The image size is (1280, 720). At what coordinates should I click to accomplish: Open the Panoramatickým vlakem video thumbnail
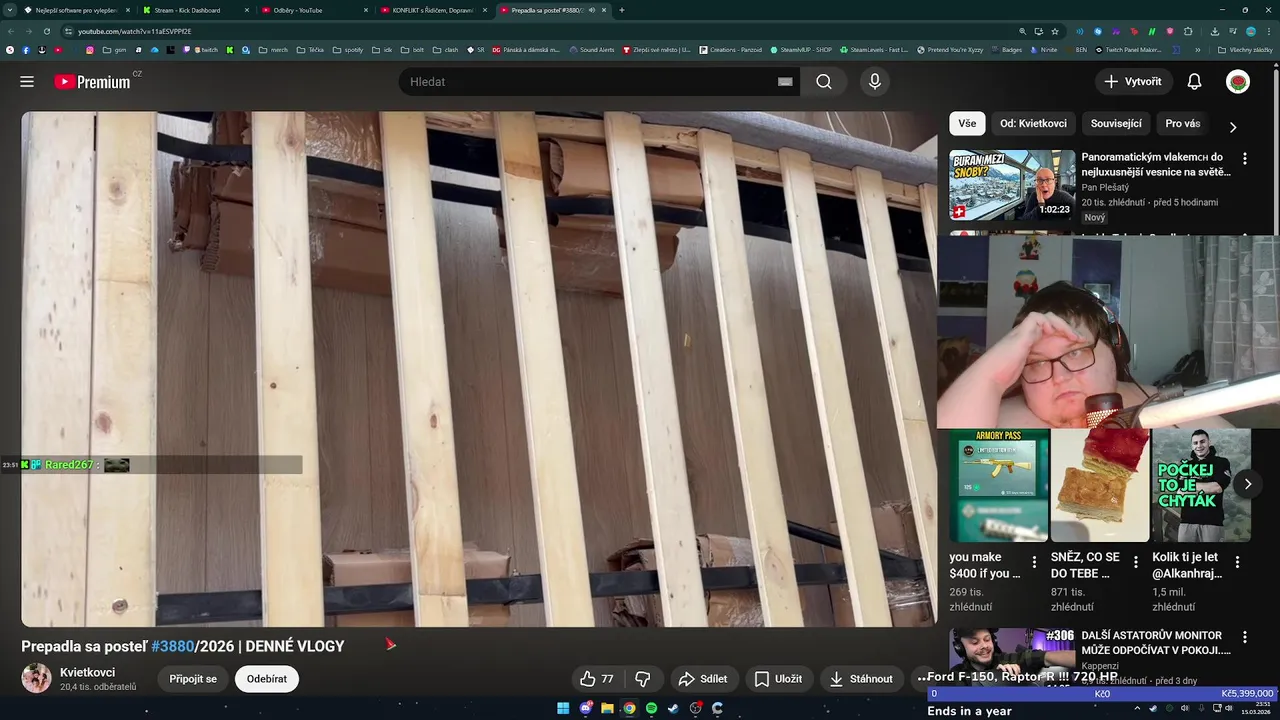tap(1012, 185)
